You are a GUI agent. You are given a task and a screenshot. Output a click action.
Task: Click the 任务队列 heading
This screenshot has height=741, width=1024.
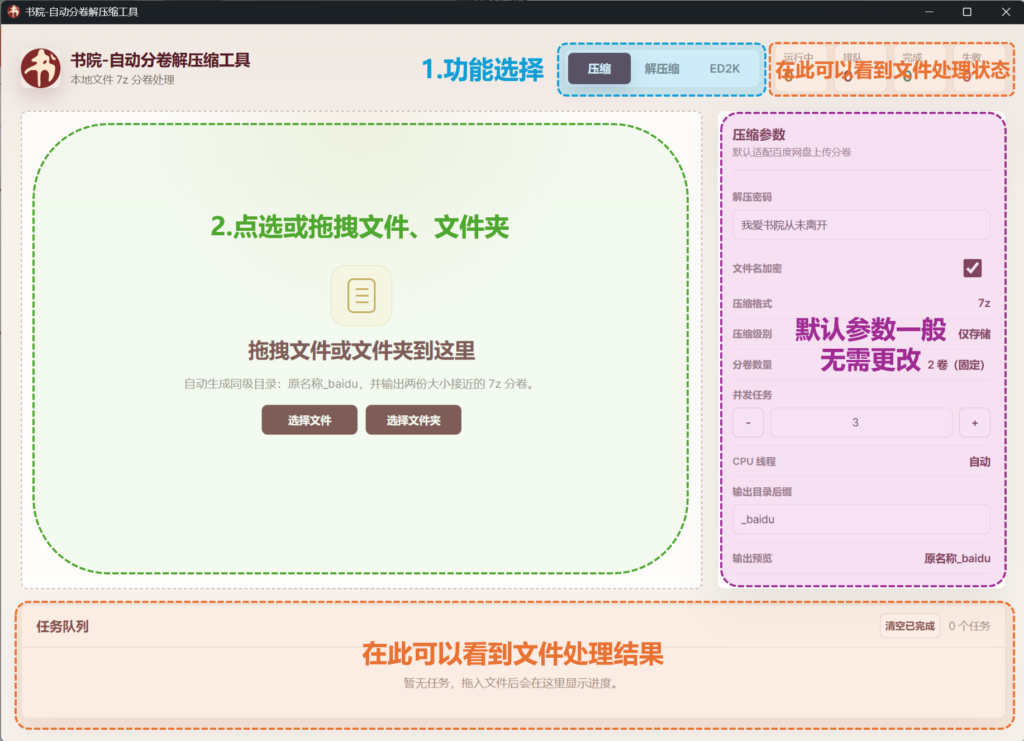coord(62,627)
